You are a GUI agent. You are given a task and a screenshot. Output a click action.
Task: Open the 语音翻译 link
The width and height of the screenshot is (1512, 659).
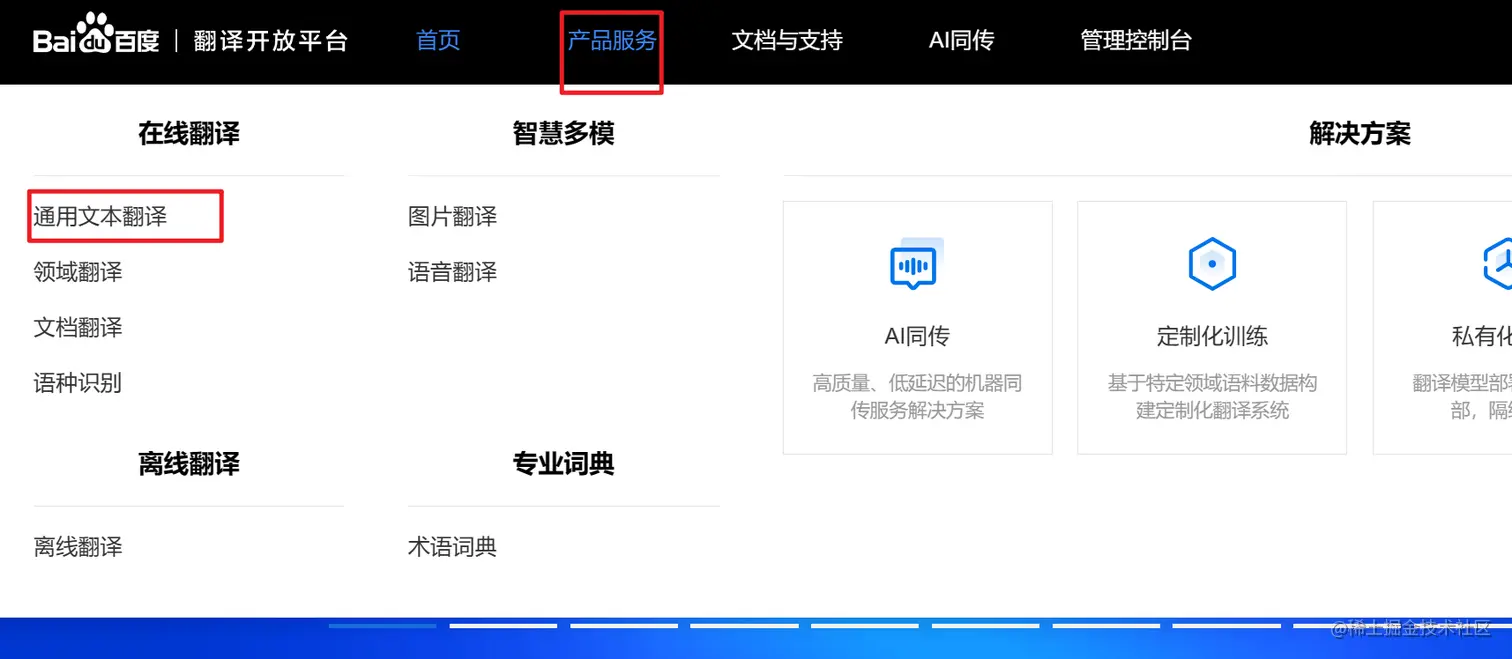point(452,271)
